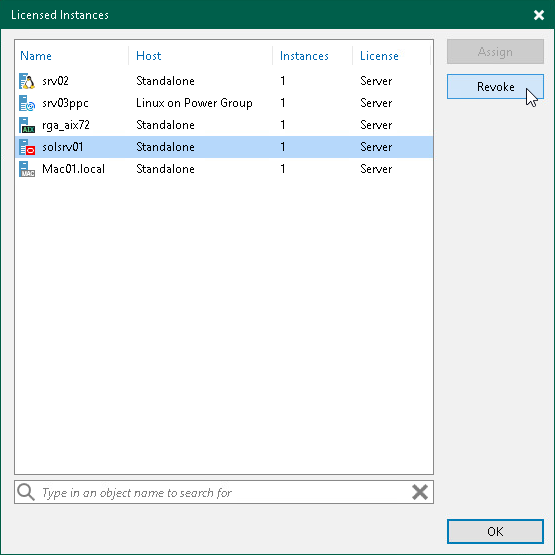The image size is (555, 555).
Task: Click the Linux on Power Group host cell
Action: point(194,103)
